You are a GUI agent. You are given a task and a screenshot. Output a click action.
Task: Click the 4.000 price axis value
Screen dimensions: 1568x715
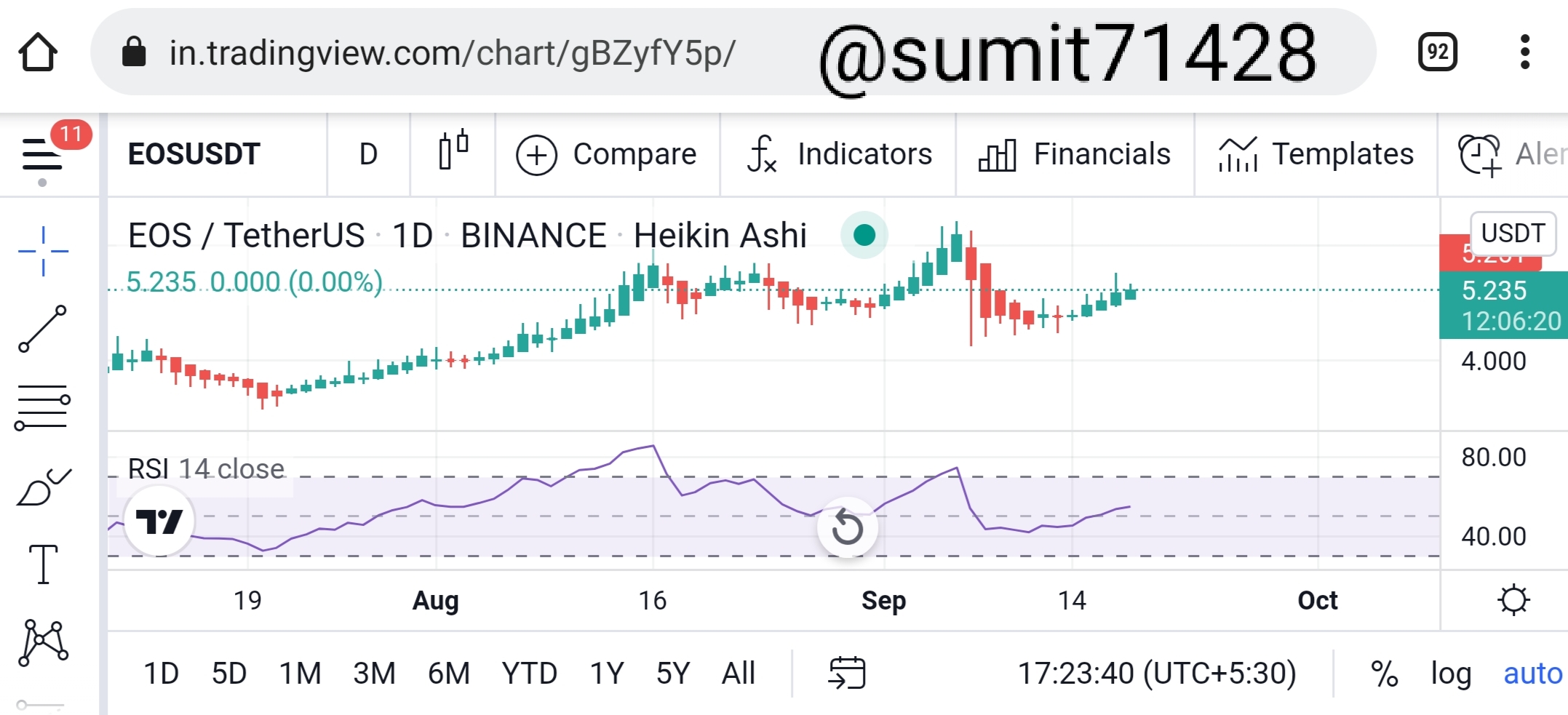coord(1494,361)
